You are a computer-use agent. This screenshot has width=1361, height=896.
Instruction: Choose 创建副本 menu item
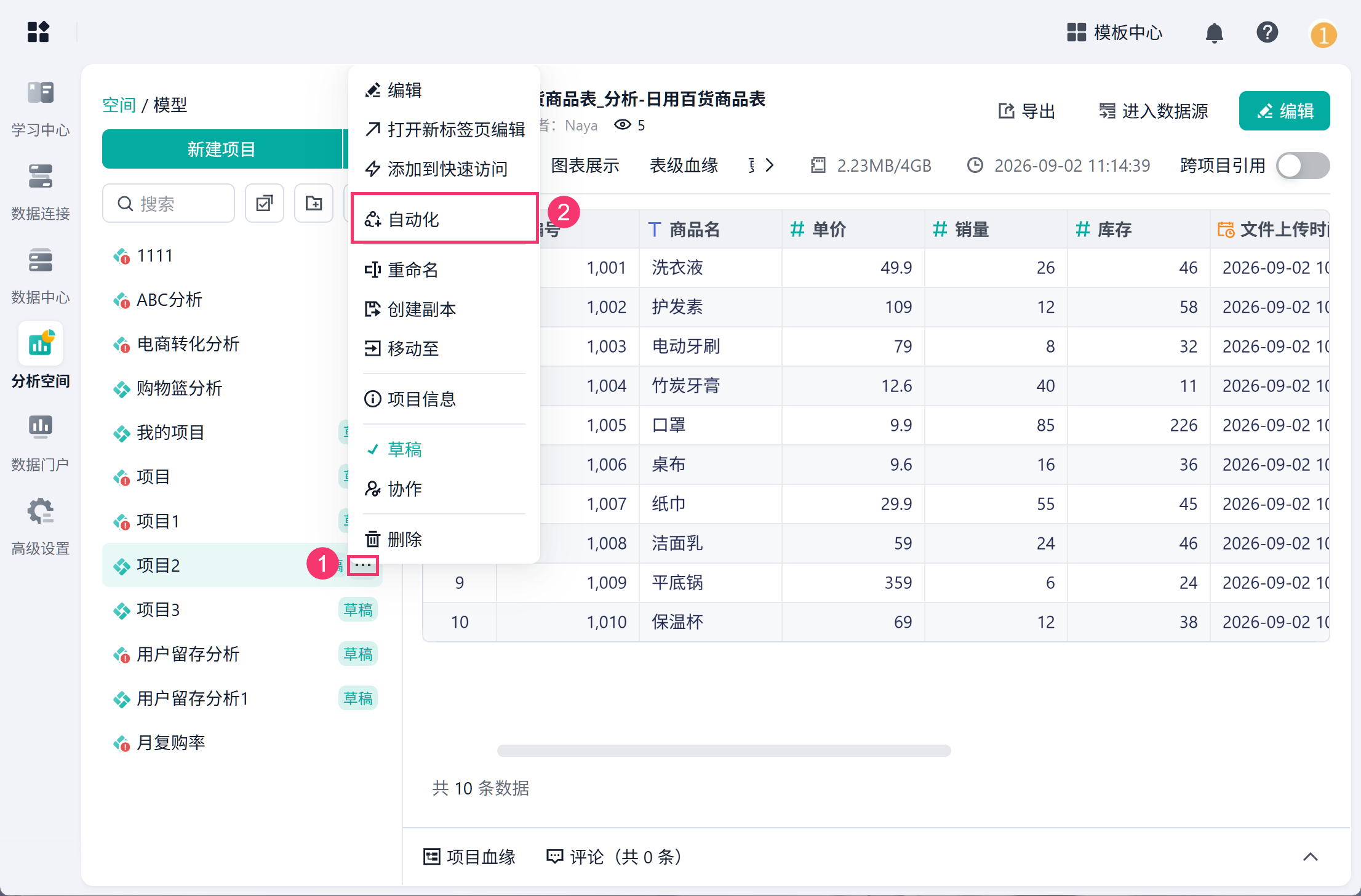click(x=444, y=309)
